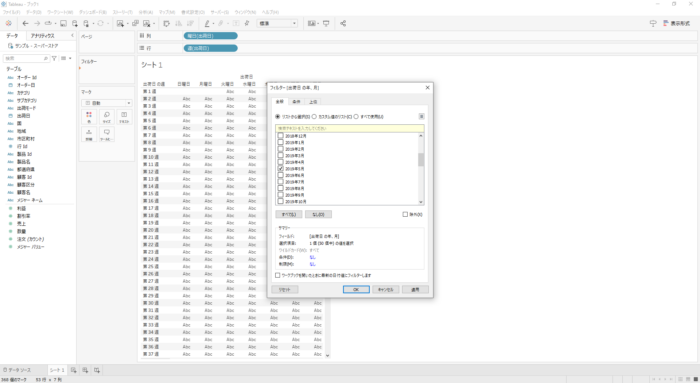Click the data guide lightbulb icon

pyautogui.click(x=653, y=23)
